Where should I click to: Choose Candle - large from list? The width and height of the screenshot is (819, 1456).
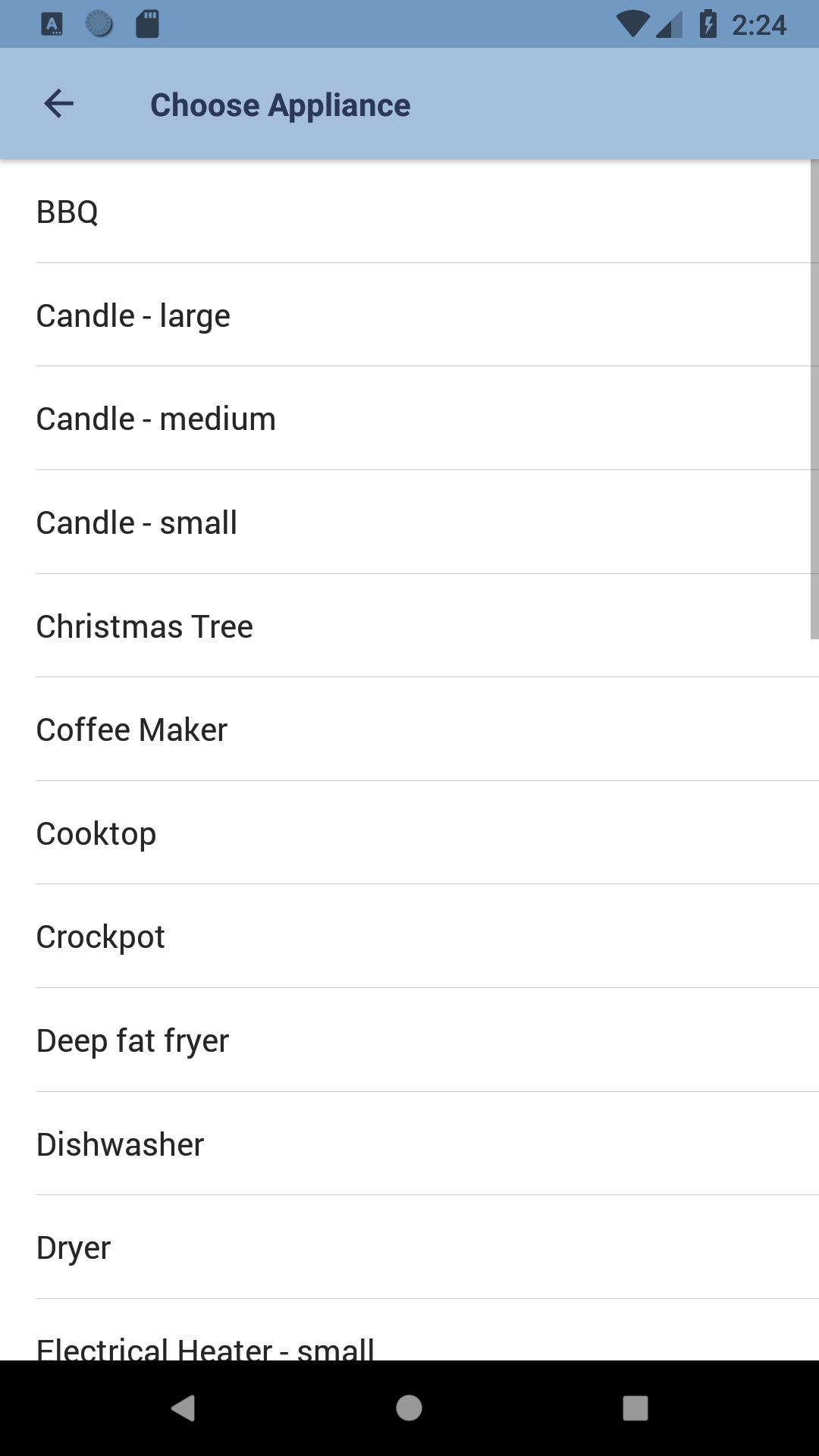click(409, 315)
